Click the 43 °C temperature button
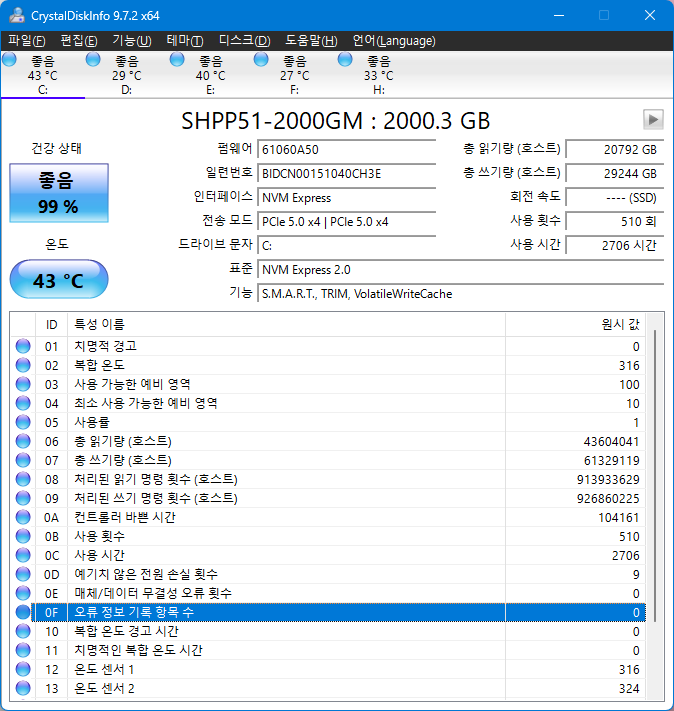674x711 pixels. [59, 279]
